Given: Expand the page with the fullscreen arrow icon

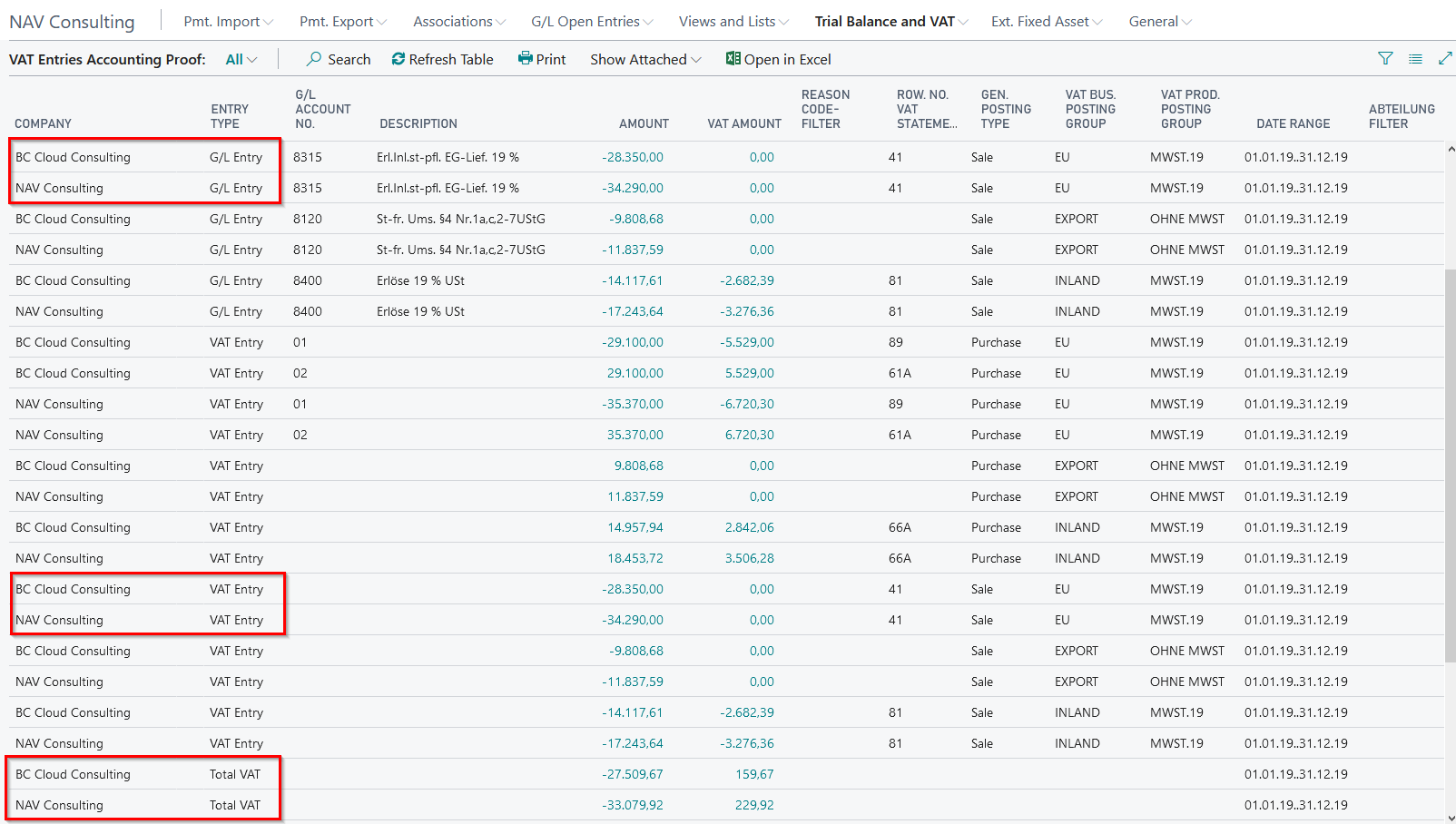Looking at the screenshot, I should pyautogui.click(x=1445, y=59).
